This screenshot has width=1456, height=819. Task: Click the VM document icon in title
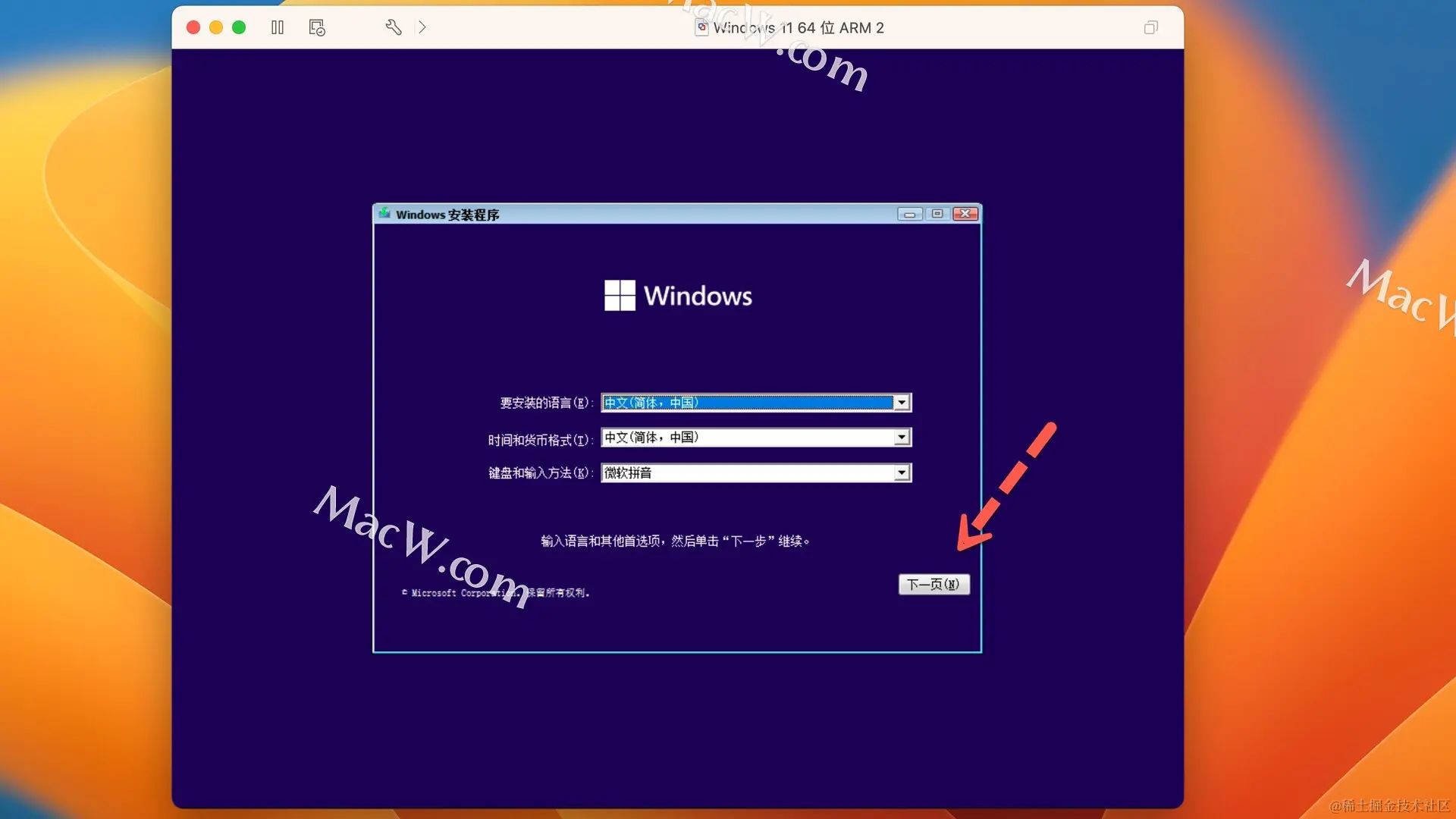point(701,27)
